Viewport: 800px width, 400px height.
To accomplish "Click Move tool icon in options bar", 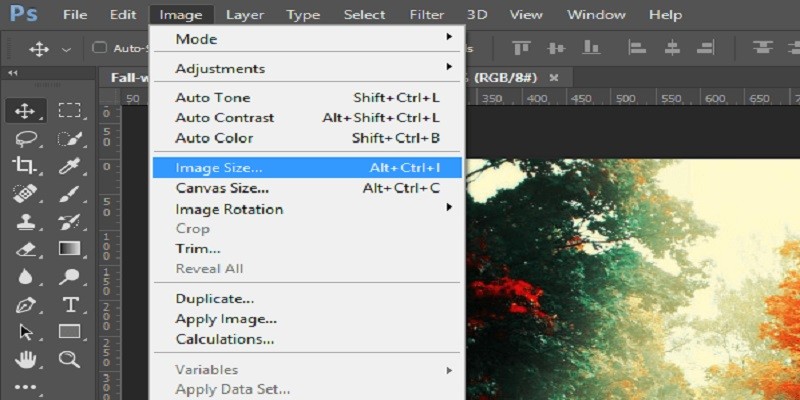I will tap(39, 49).
